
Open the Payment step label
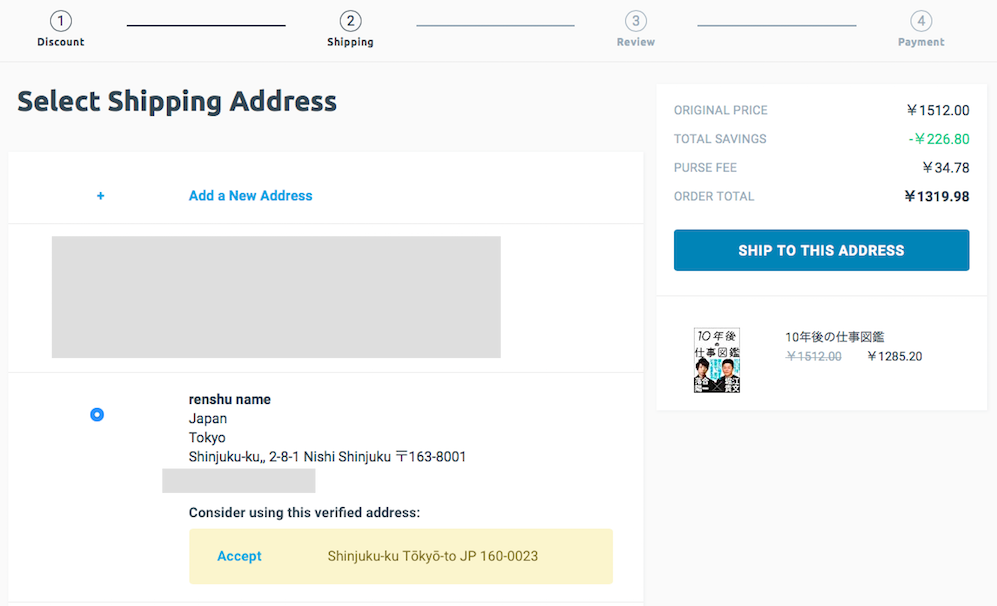click(x=921, y=42)
